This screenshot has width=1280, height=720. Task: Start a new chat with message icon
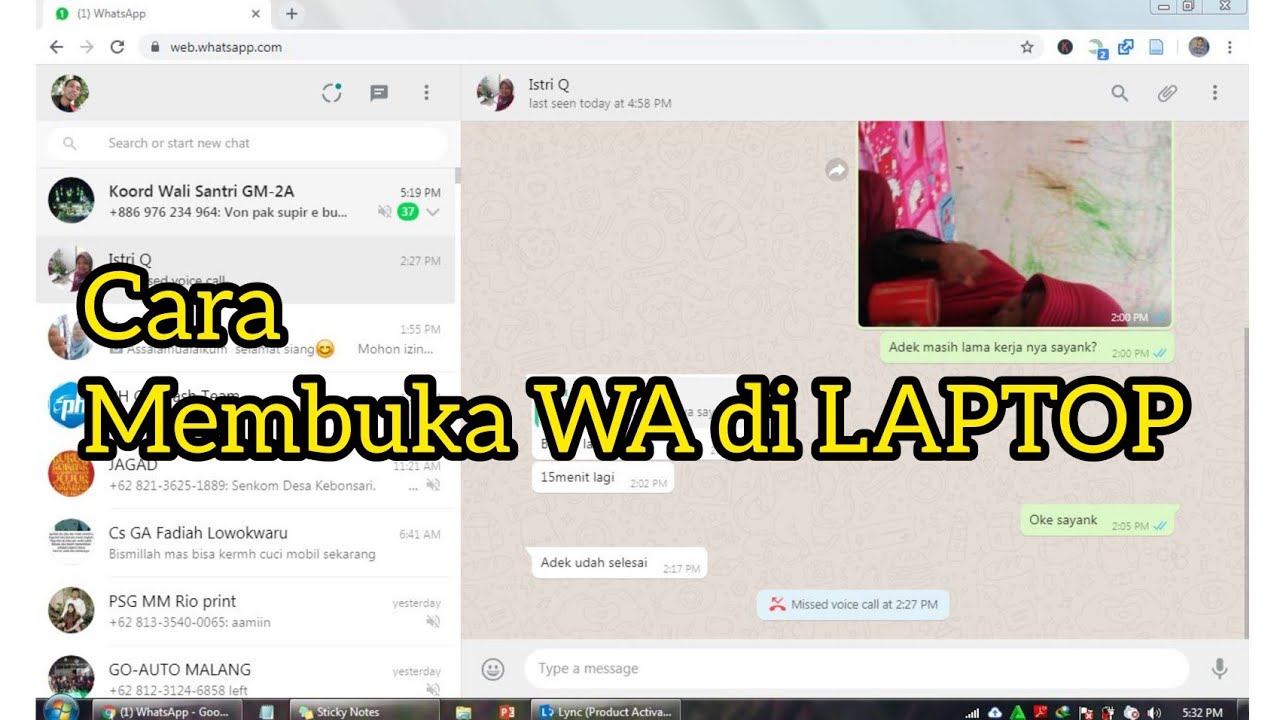pos(379,93)
